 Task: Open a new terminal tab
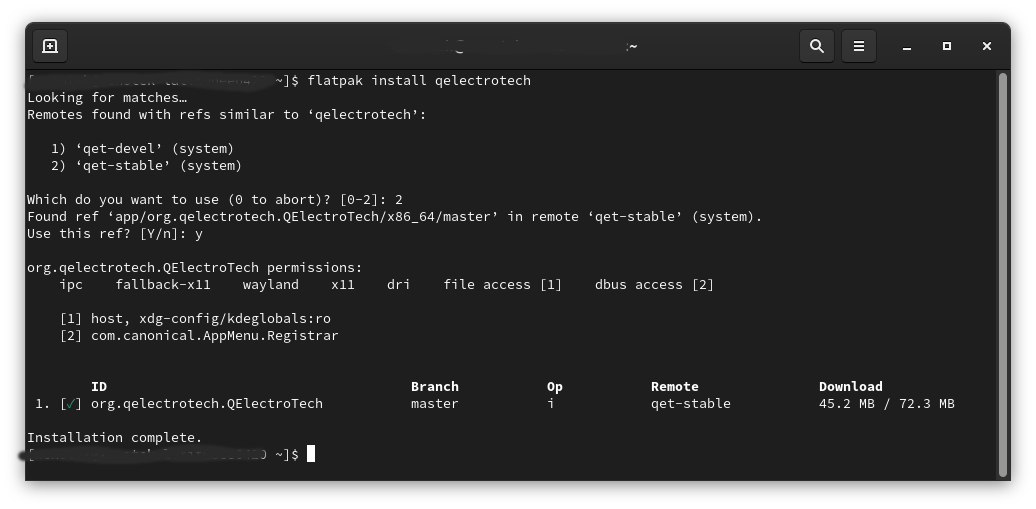pyautogui.click(x=50, y=46)
